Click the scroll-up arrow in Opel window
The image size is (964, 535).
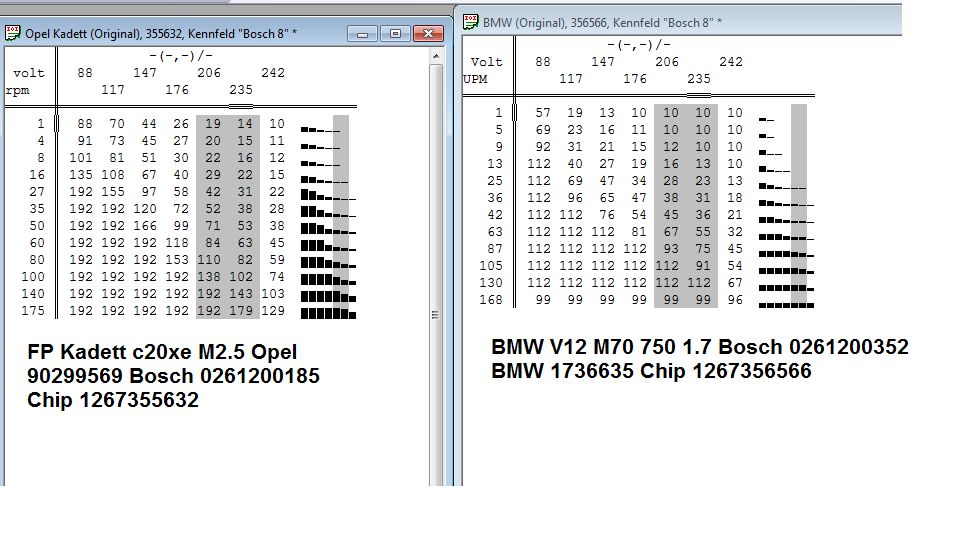coord(436,54)
